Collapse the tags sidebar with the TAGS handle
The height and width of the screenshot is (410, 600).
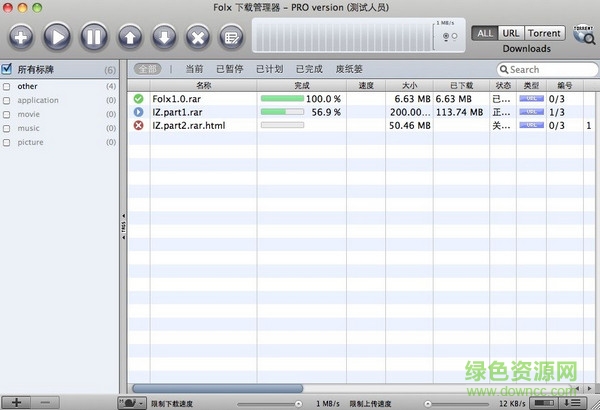123,226
